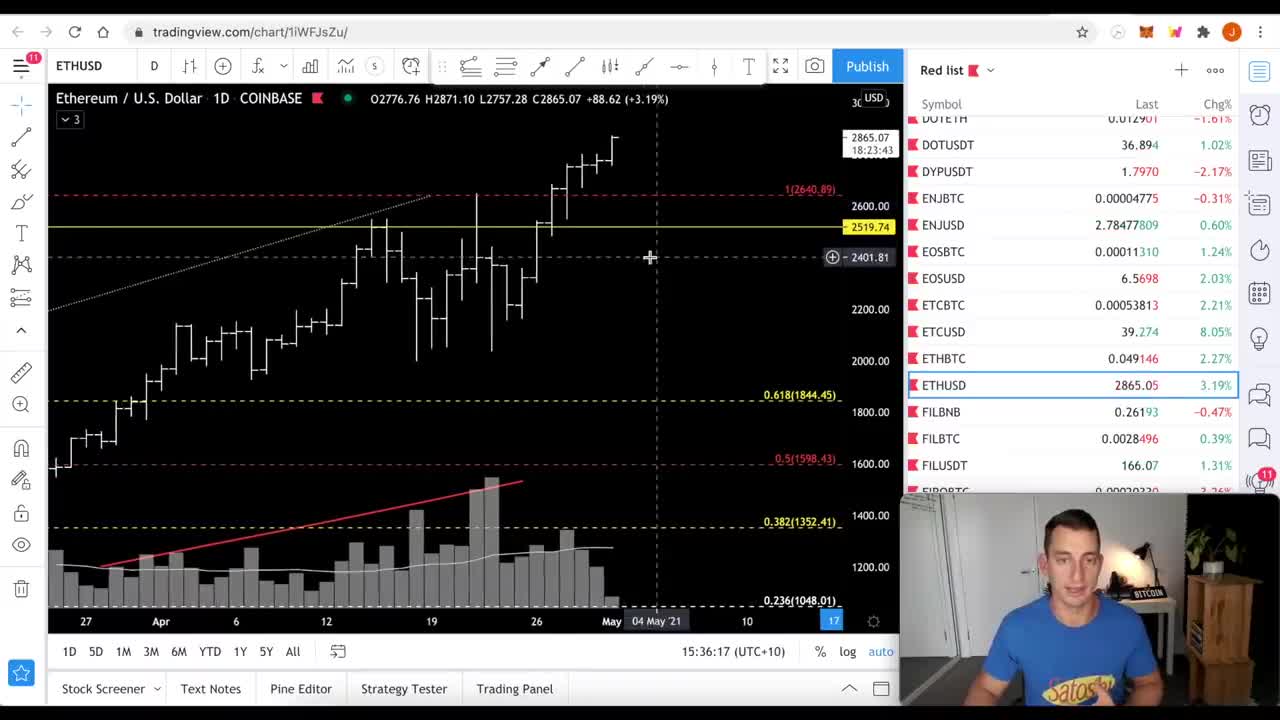Select the ruler measure tool
This screenshot has width=1280, height=720.
pos(21,372)
